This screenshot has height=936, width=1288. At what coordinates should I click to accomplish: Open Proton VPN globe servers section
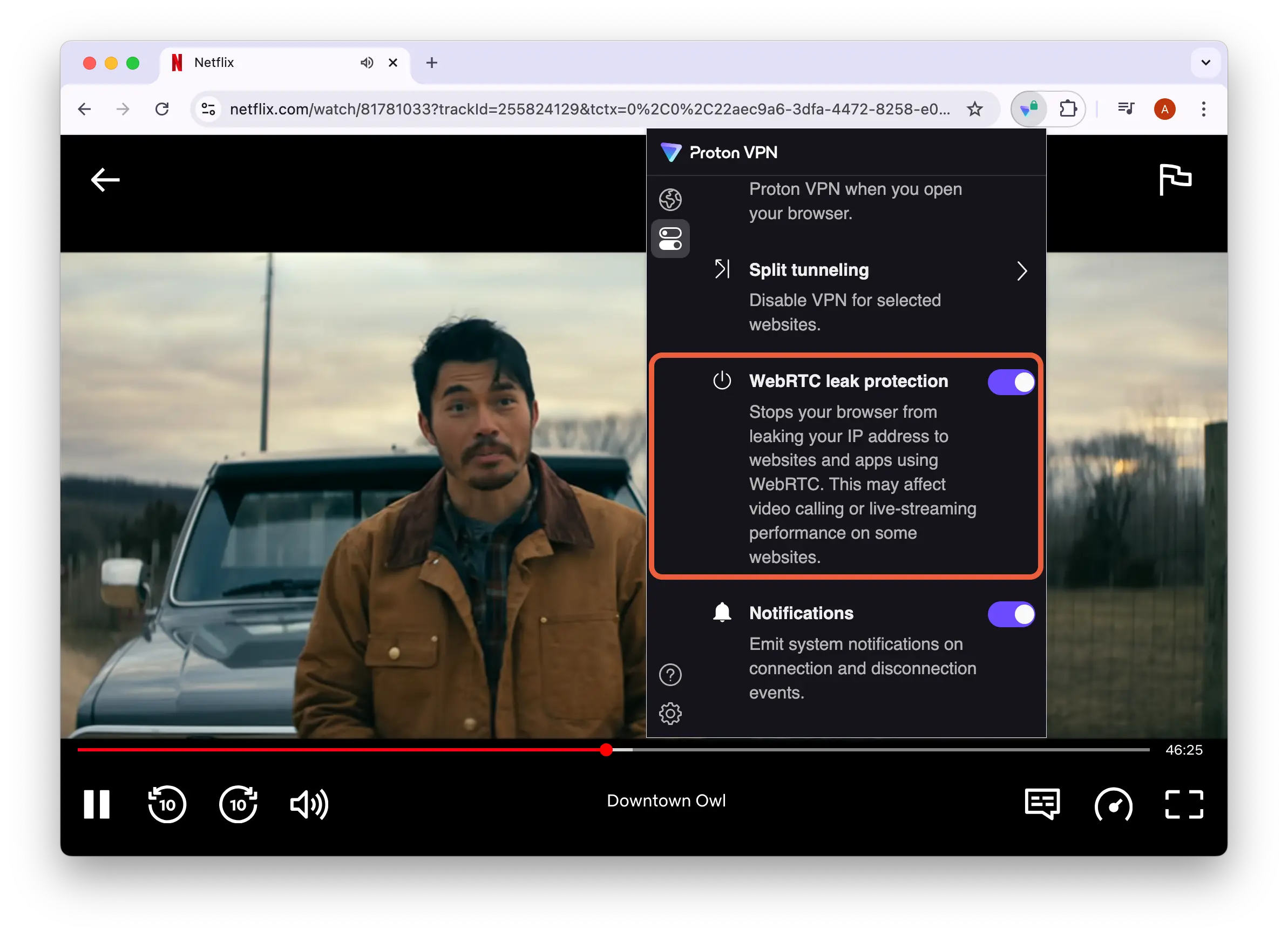pyautogui.click(x=670, y=199)
